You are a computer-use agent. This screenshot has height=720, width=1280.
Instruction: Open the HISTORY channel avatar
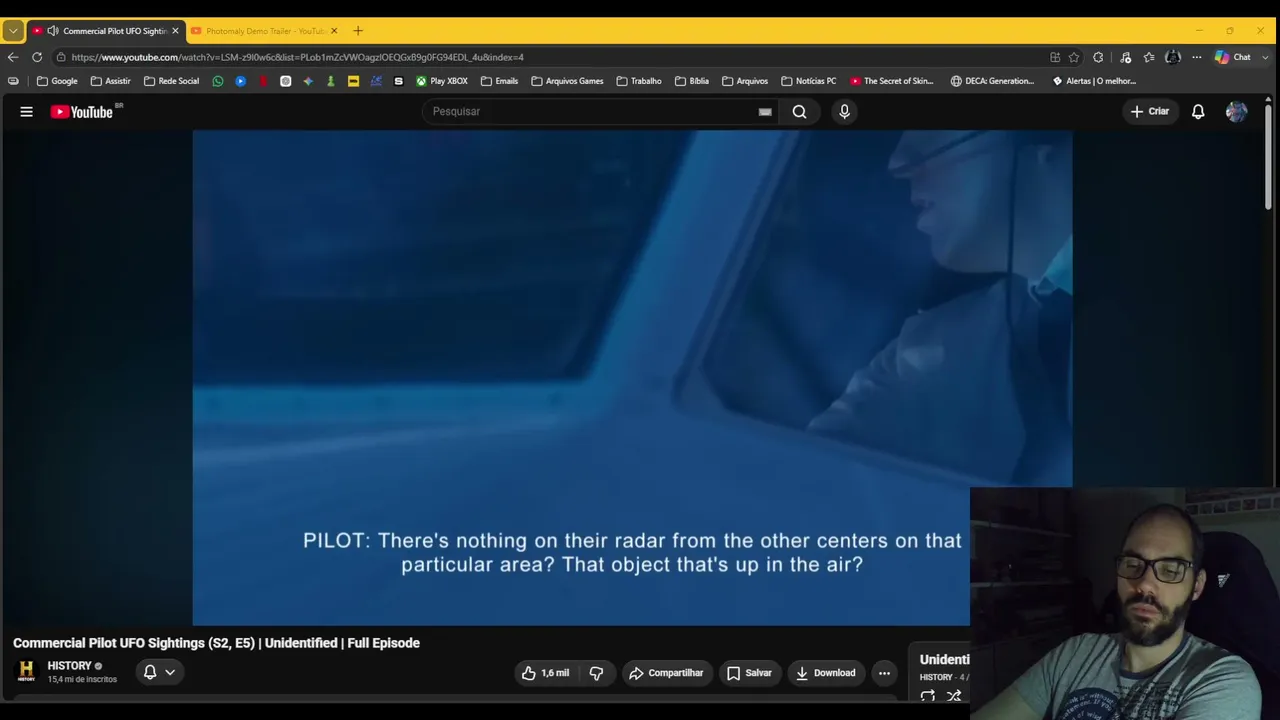coord(26,671)
